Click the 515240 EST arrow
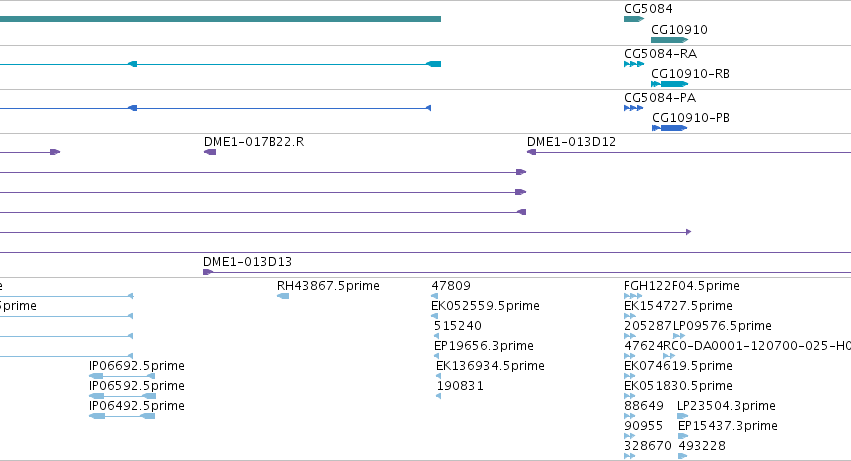The width and height of the screenshot is (851, 461). pyautogui.click(x=436, y=336)
